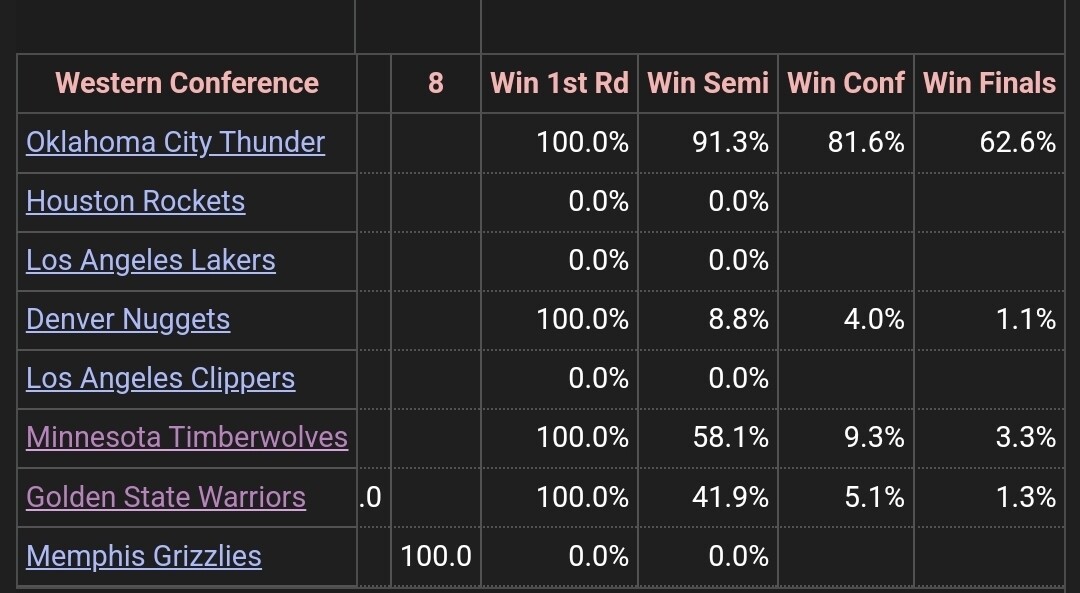The image size is (1080, 593).
Task: Go to the Denver Nuggets page
Action: (x=128, y=319)
